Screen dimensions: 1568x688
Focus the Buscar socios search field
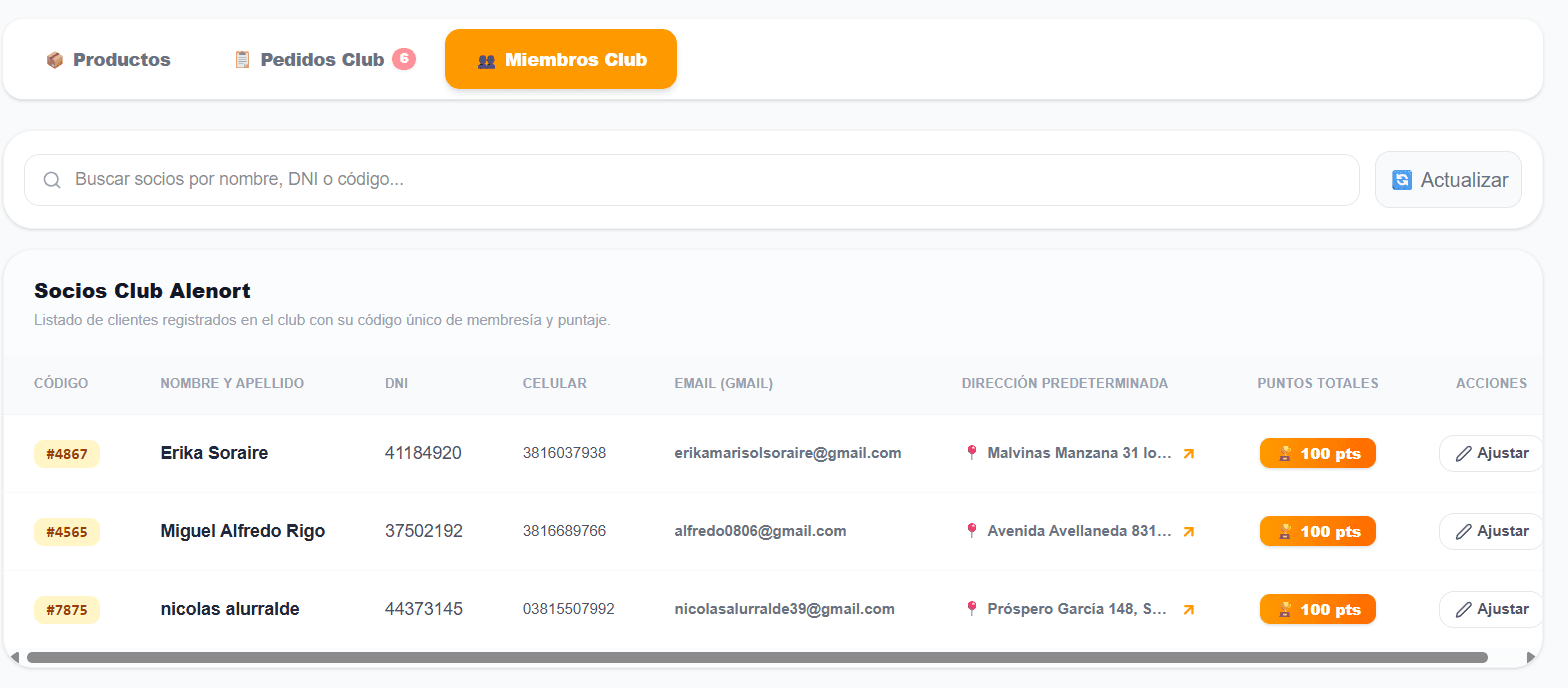[x=692, y=180]
